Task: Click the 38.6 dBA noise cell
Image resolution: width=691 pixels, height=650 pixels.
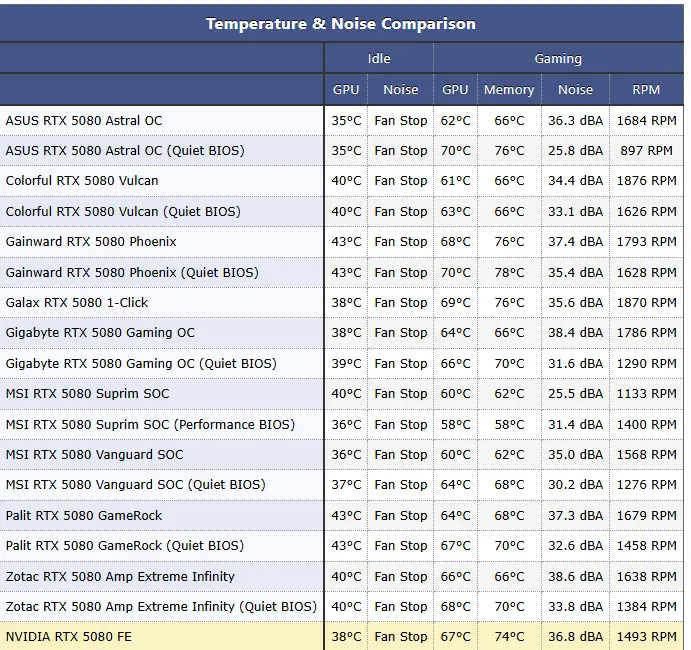Action: (575, 576)
